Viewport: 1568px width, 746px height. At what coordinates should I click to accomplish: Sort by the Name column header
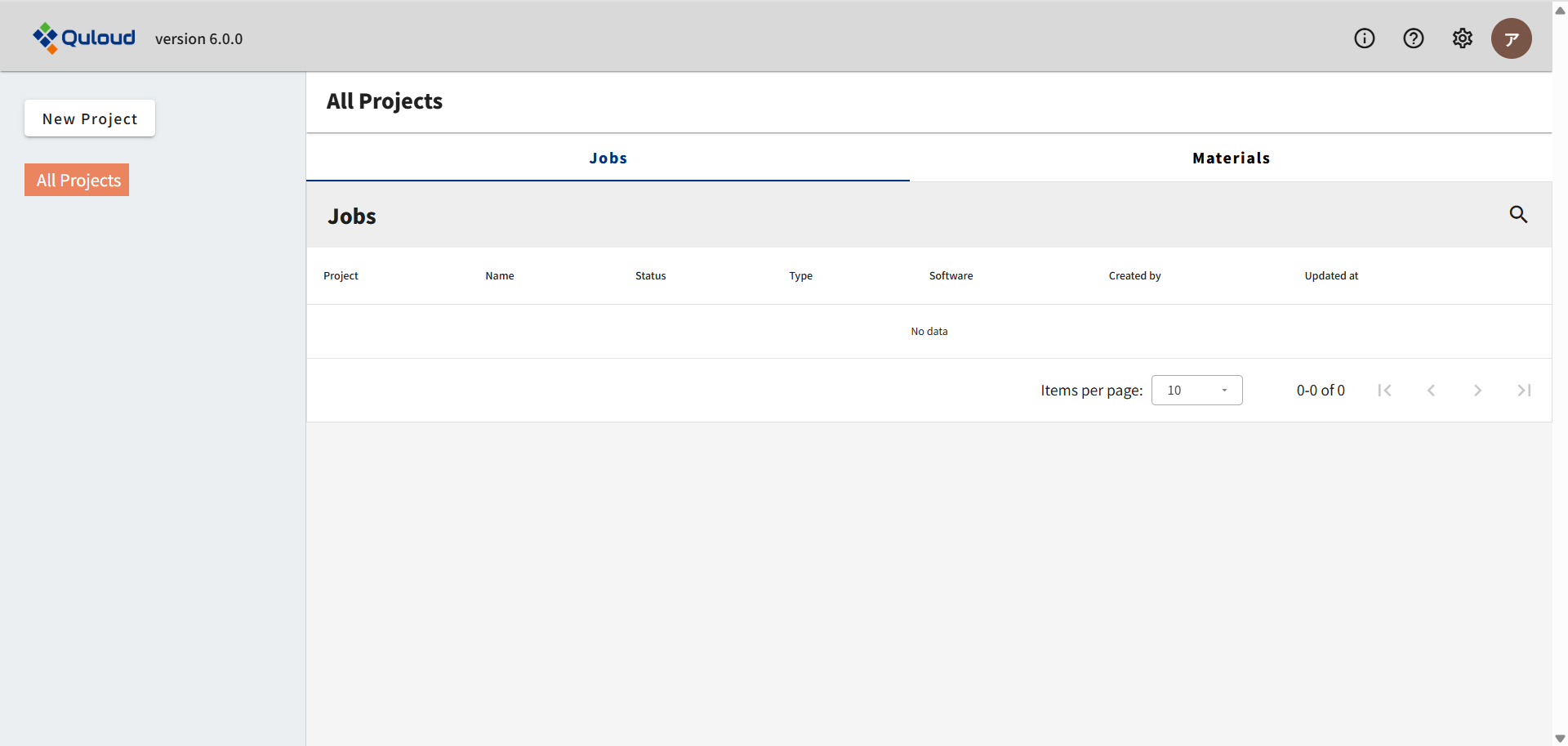pyautogui.click(x=499, y=276)
